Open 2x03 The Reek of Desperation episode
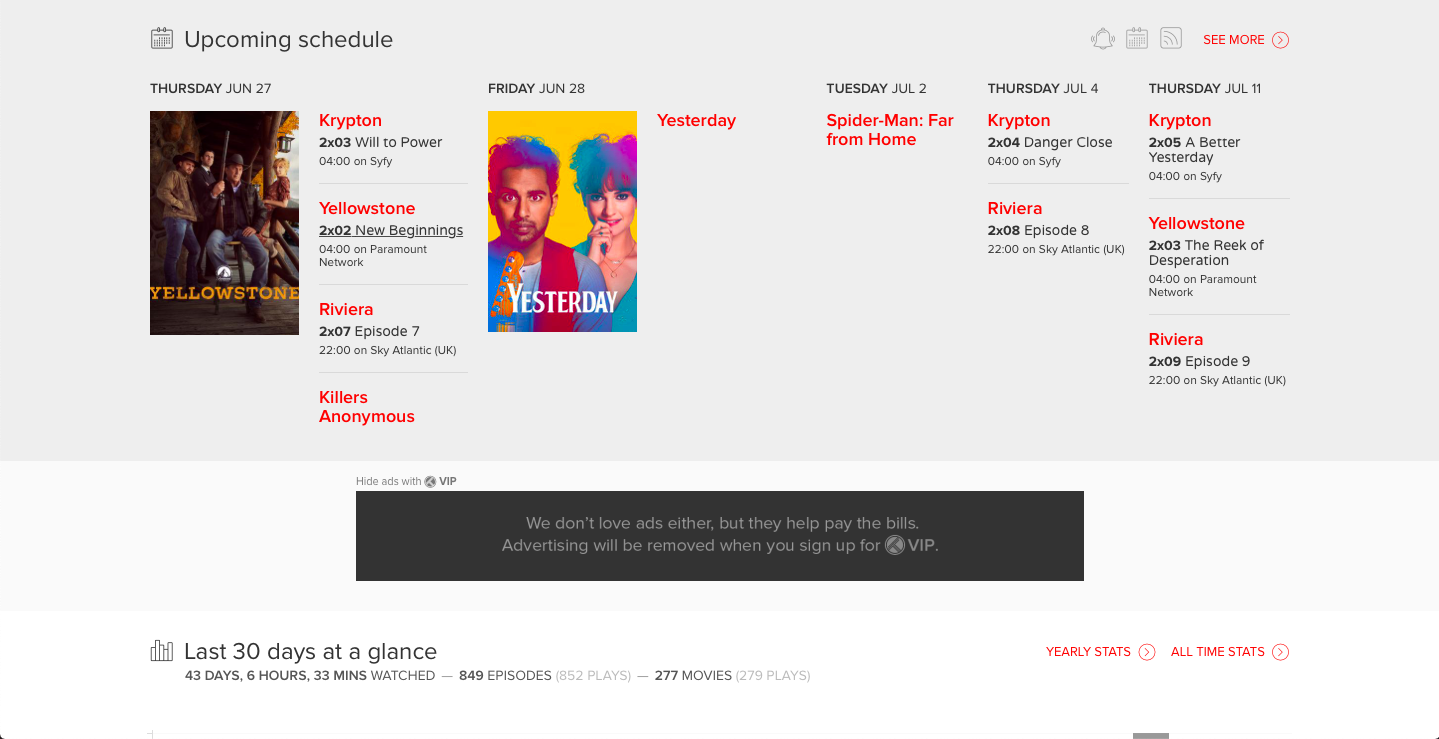Screen dimensions: 1439x739 point(1206,252)
